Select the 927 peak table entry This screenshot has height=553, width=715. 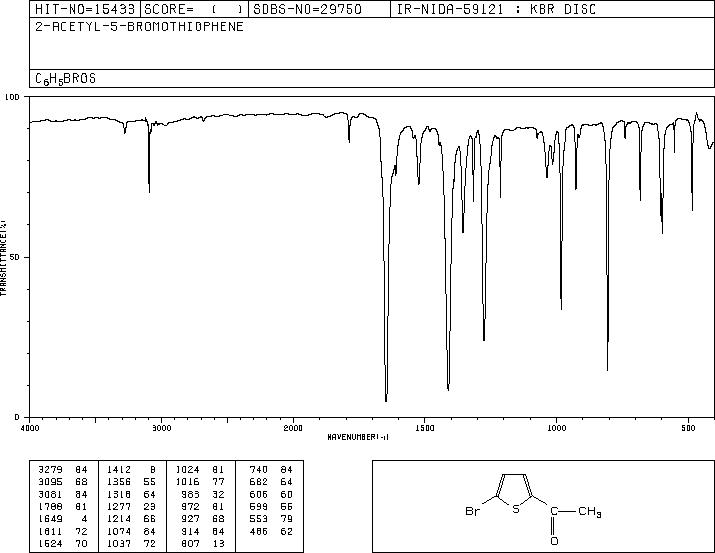[x=203, y=519]
